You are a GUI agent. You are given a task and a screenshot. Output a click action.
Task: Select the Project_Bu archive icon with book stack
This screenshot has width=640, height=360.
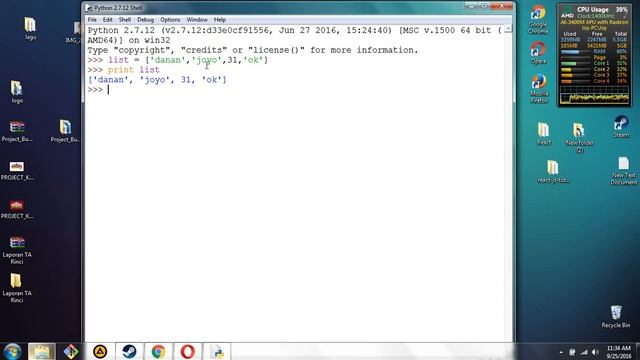(17, 131)
